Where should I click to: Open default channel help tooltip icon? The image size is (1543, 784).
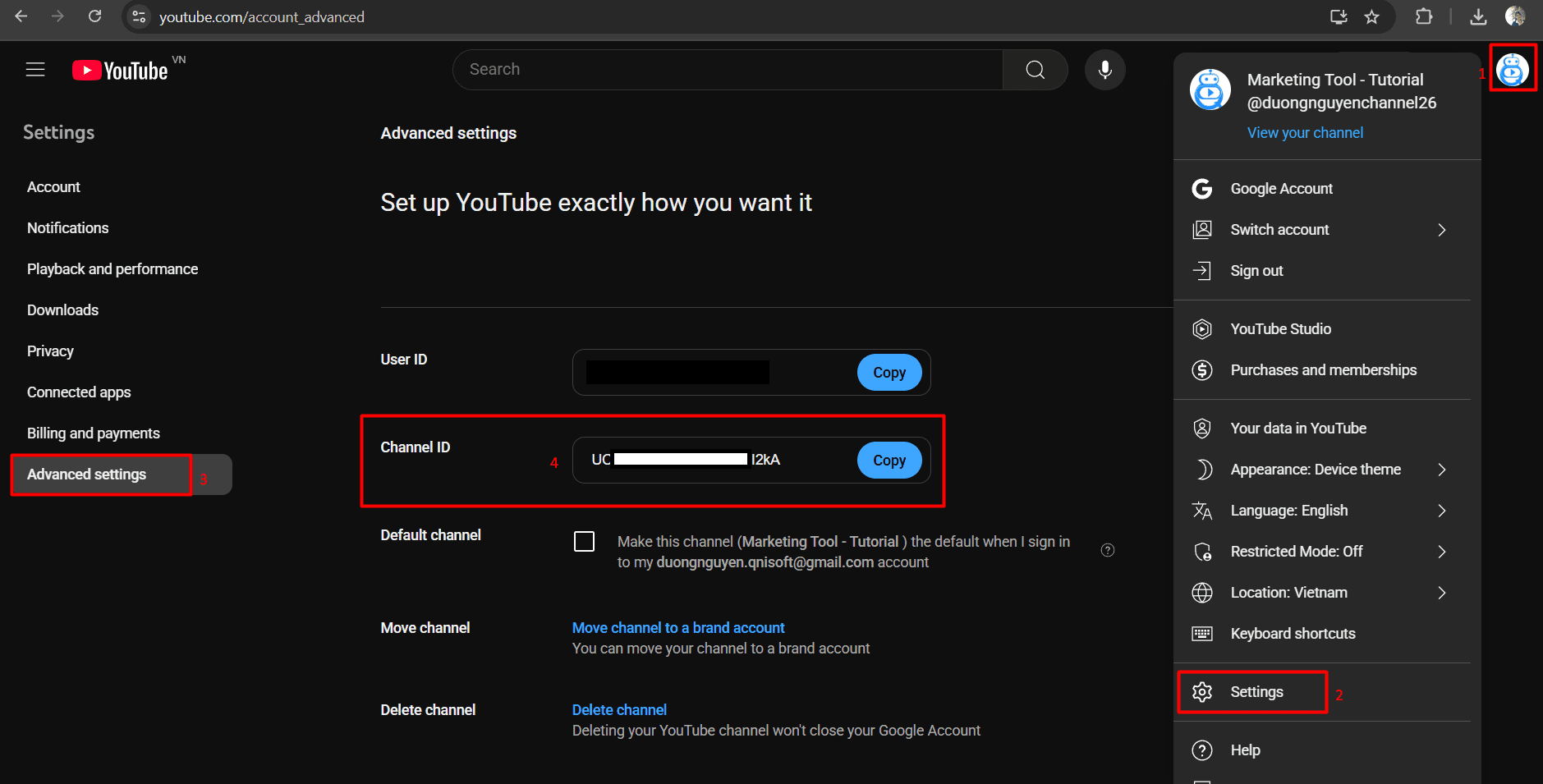[x=1108, y=550]
